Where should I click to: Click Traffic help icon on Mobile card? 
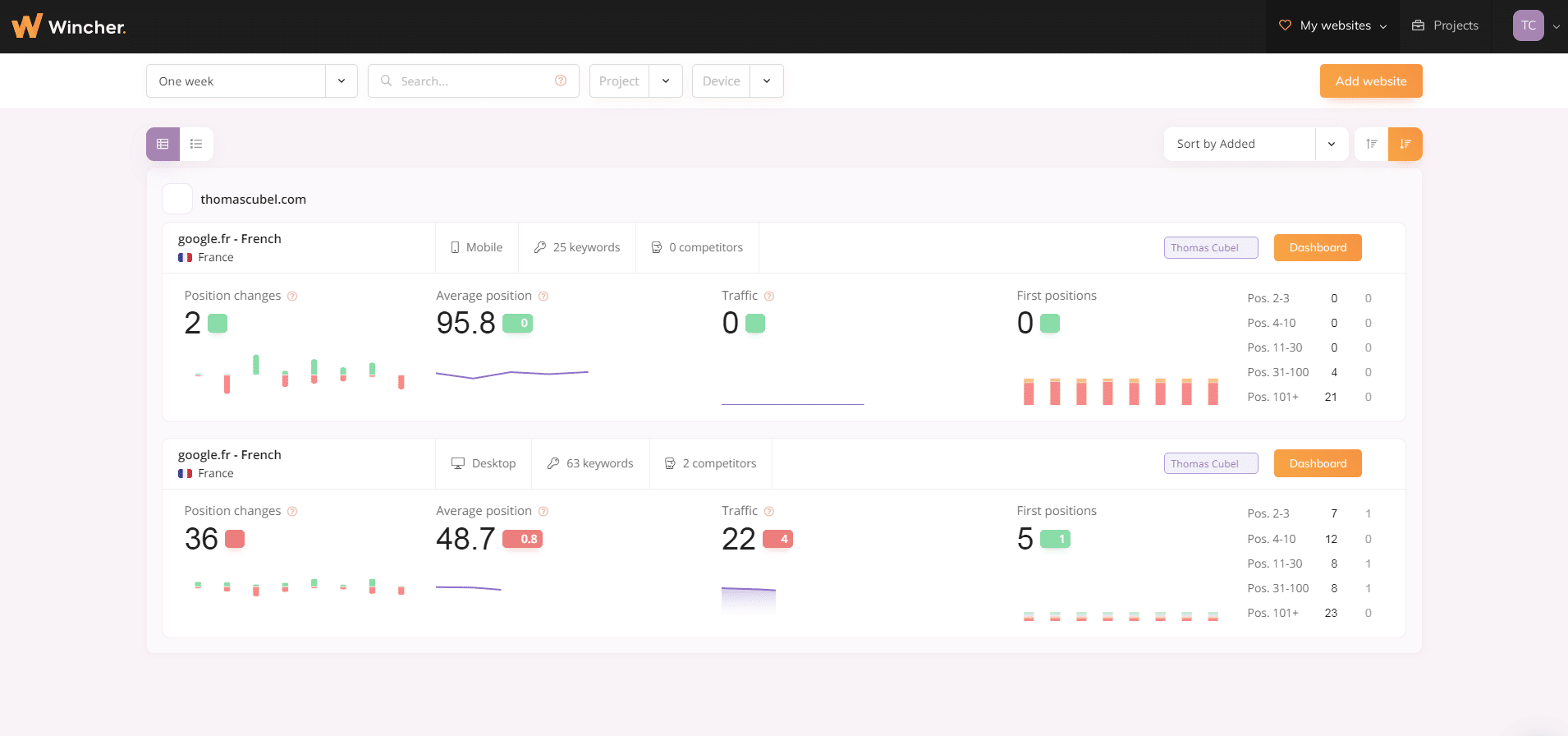pos(769,296)
